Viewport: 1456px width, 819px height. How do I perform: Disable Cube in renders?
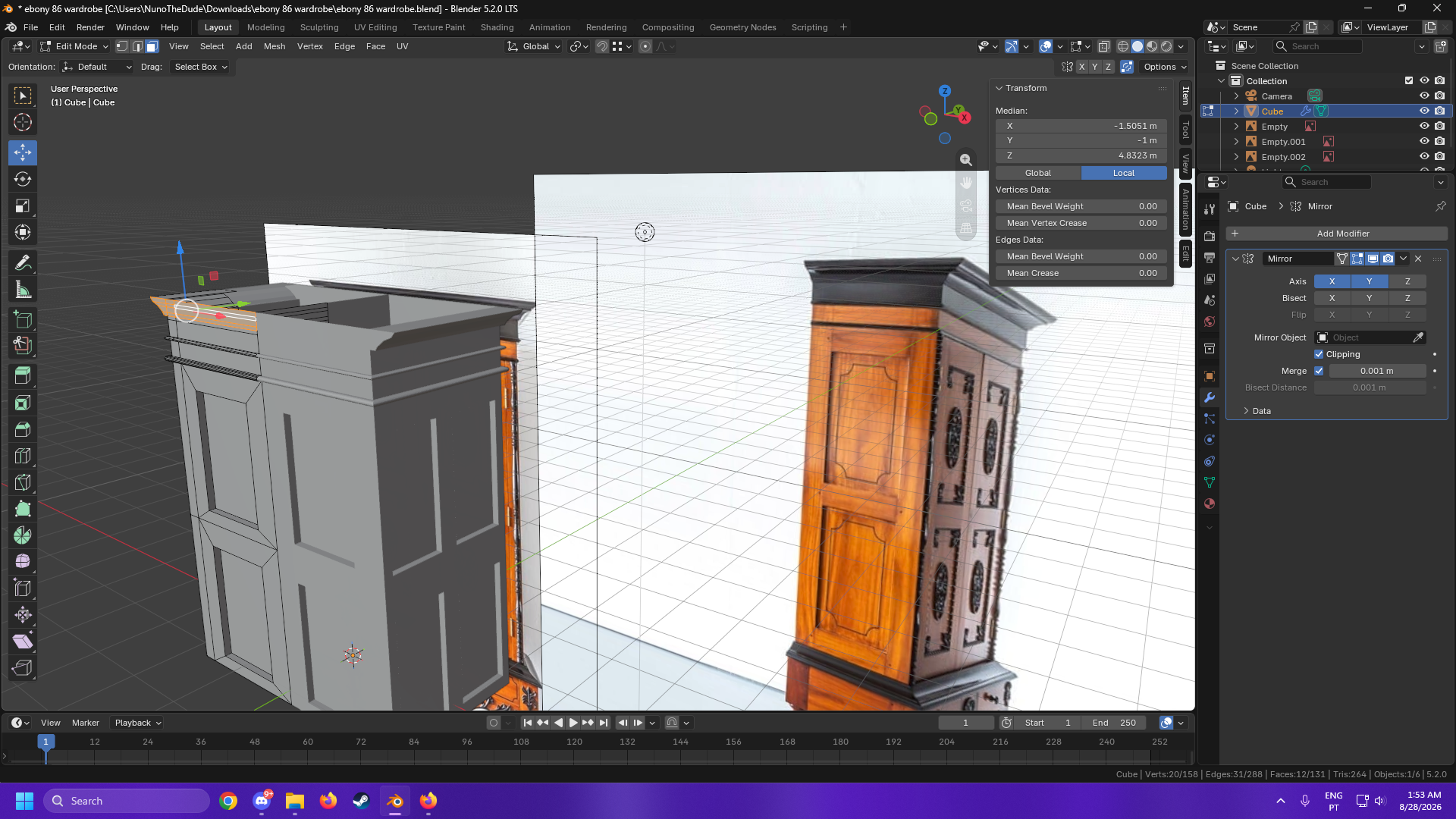pos(1439,111)
